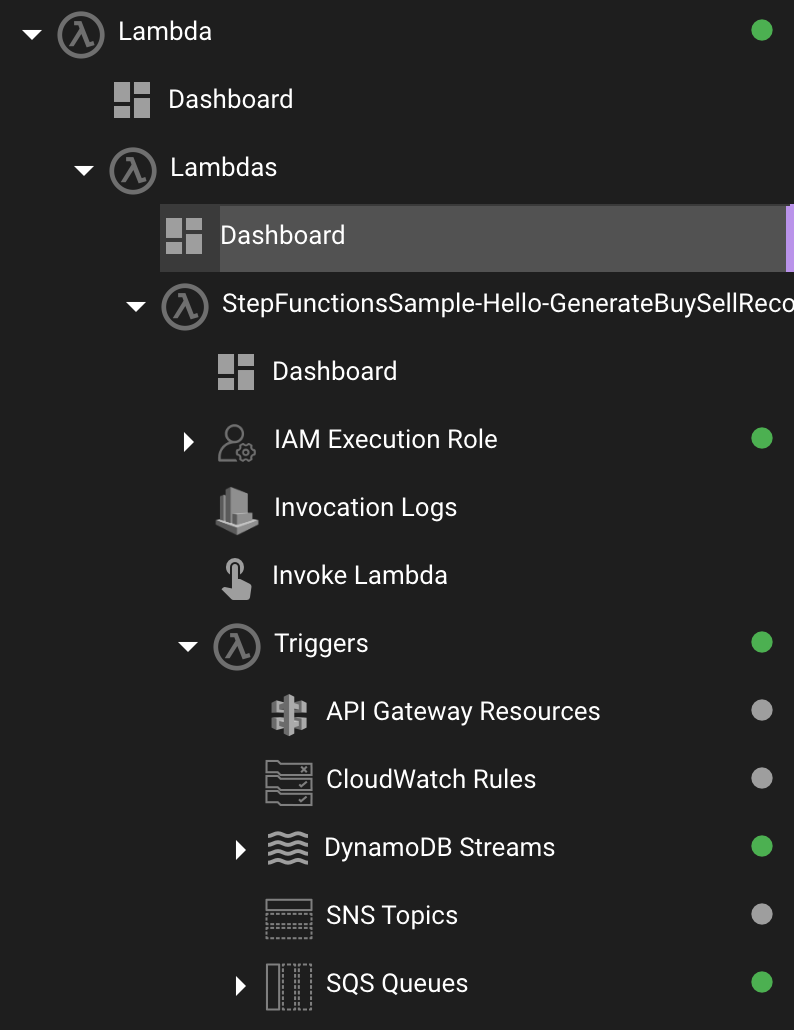Click green status dot for IAM Execution Role
The image size is (794, 1030).
click(x=762, y=437)
